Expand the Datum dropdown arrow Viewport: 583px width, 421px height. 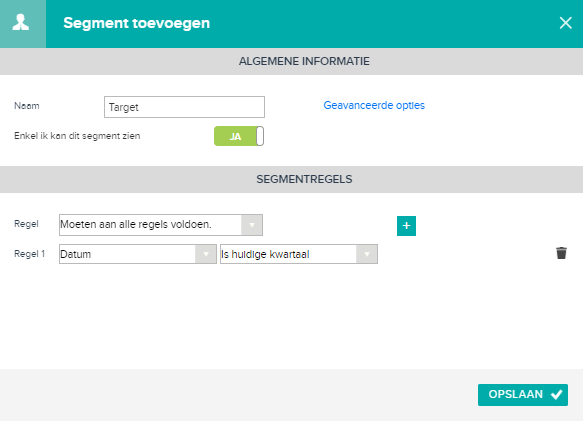pyautogui.click(x=206, y=254)
